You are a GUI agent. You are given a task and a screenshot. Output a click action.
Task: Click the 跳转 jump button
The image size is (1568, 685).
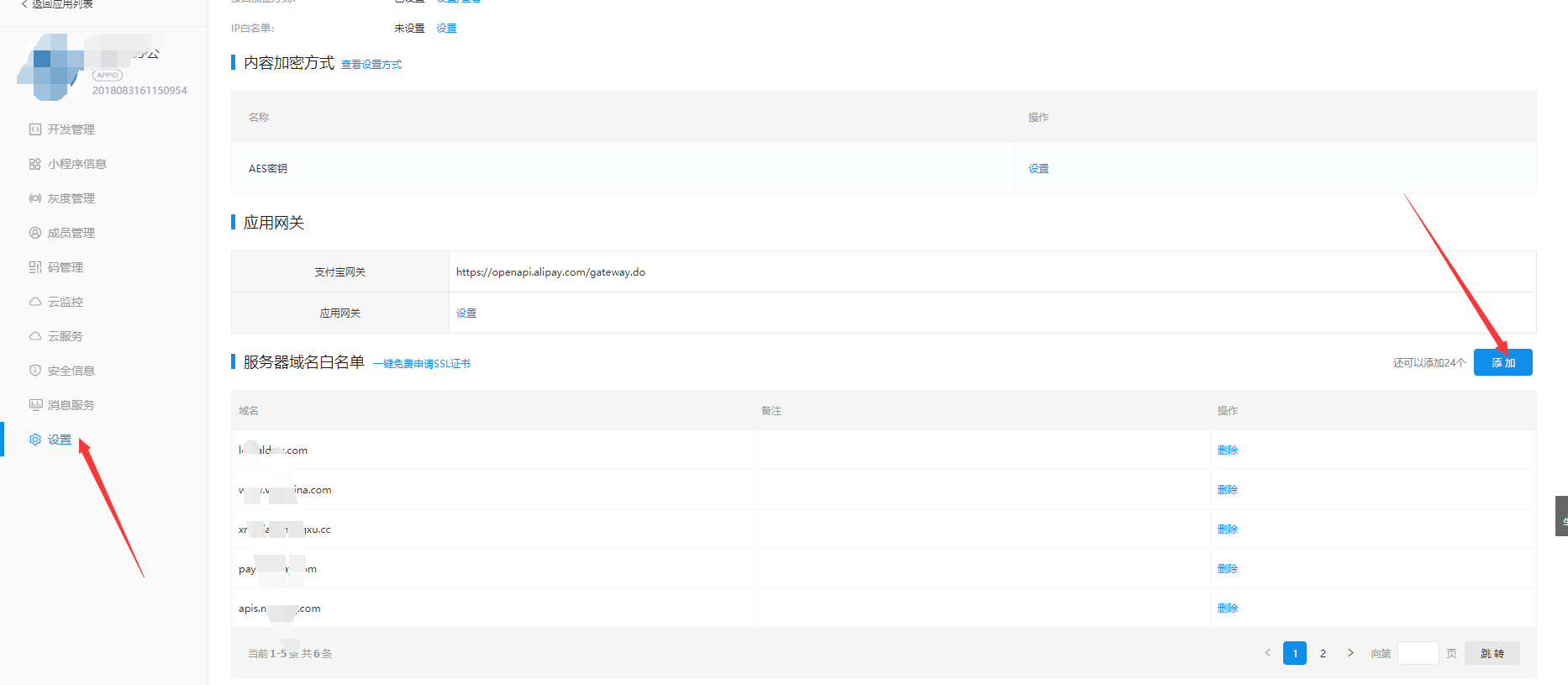click(1492, 653)
